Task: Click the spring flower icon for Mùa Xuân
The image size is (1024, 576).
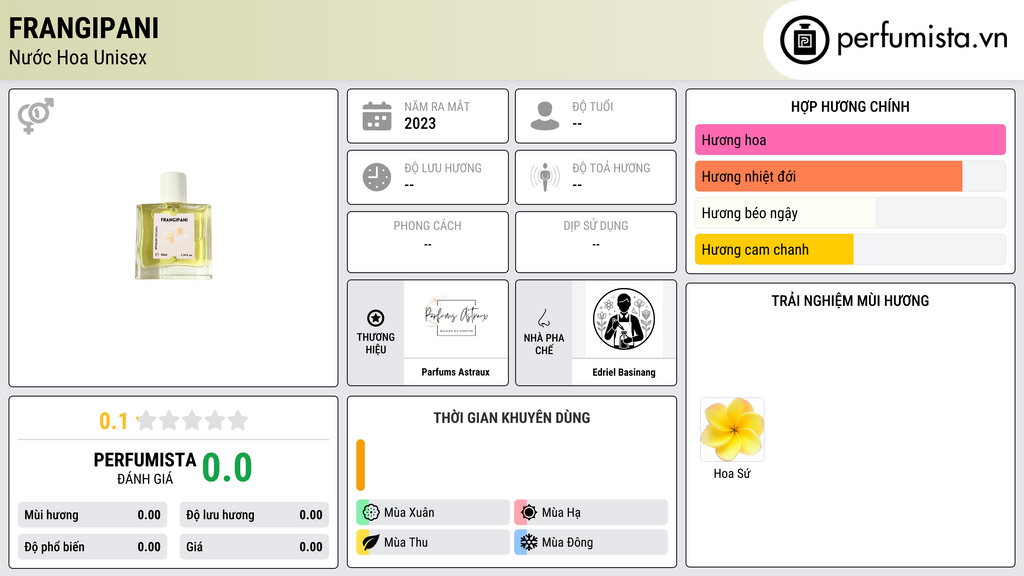Action: tap(371, 512)
